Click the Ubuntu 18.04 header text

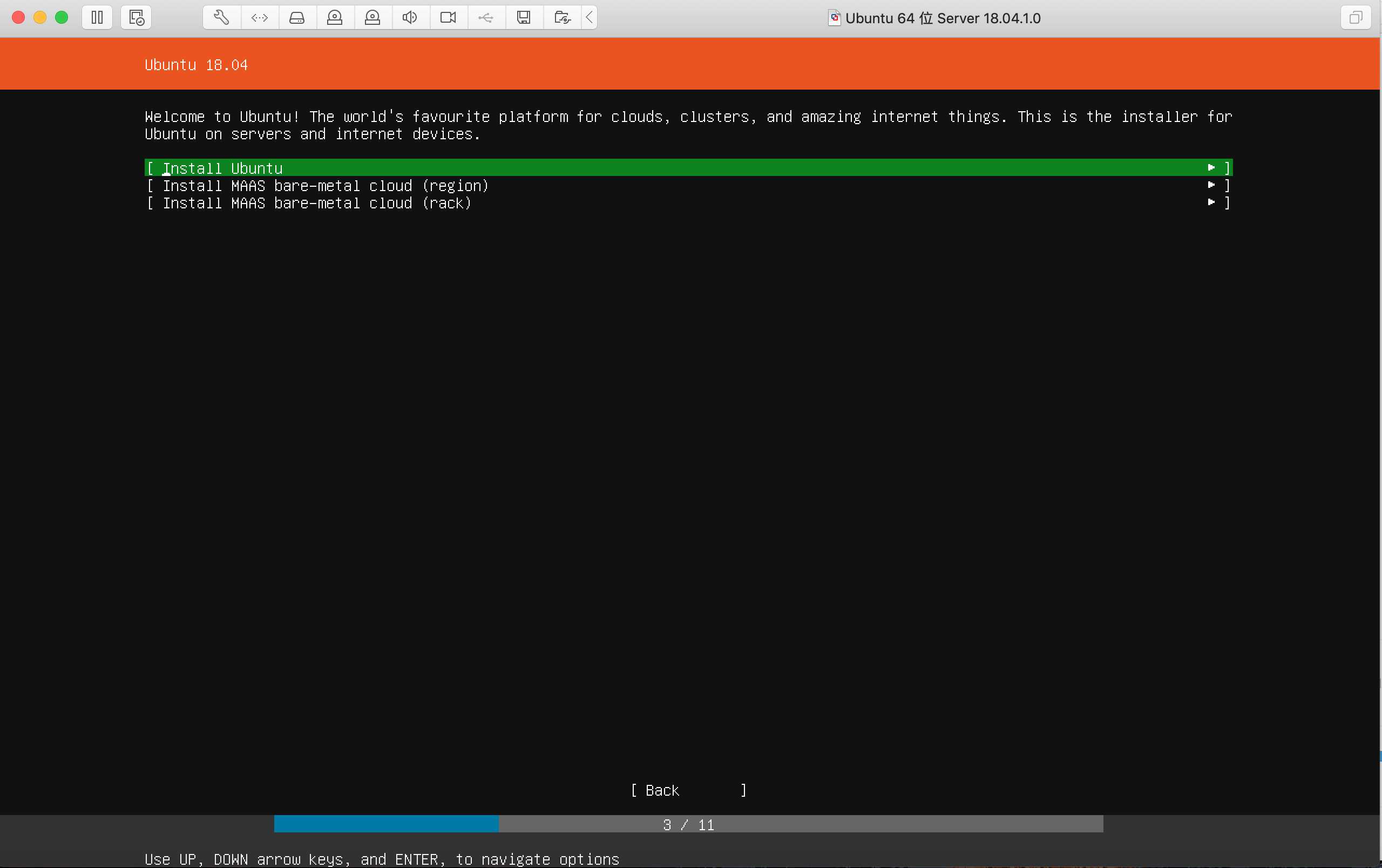pos(197,65)
